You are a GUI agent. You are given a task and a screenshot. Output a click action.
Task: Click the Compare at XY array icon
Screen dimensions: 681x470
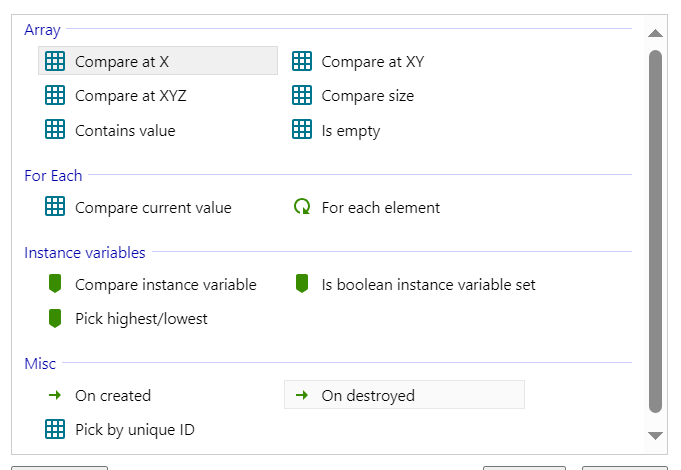click(302, 61)
